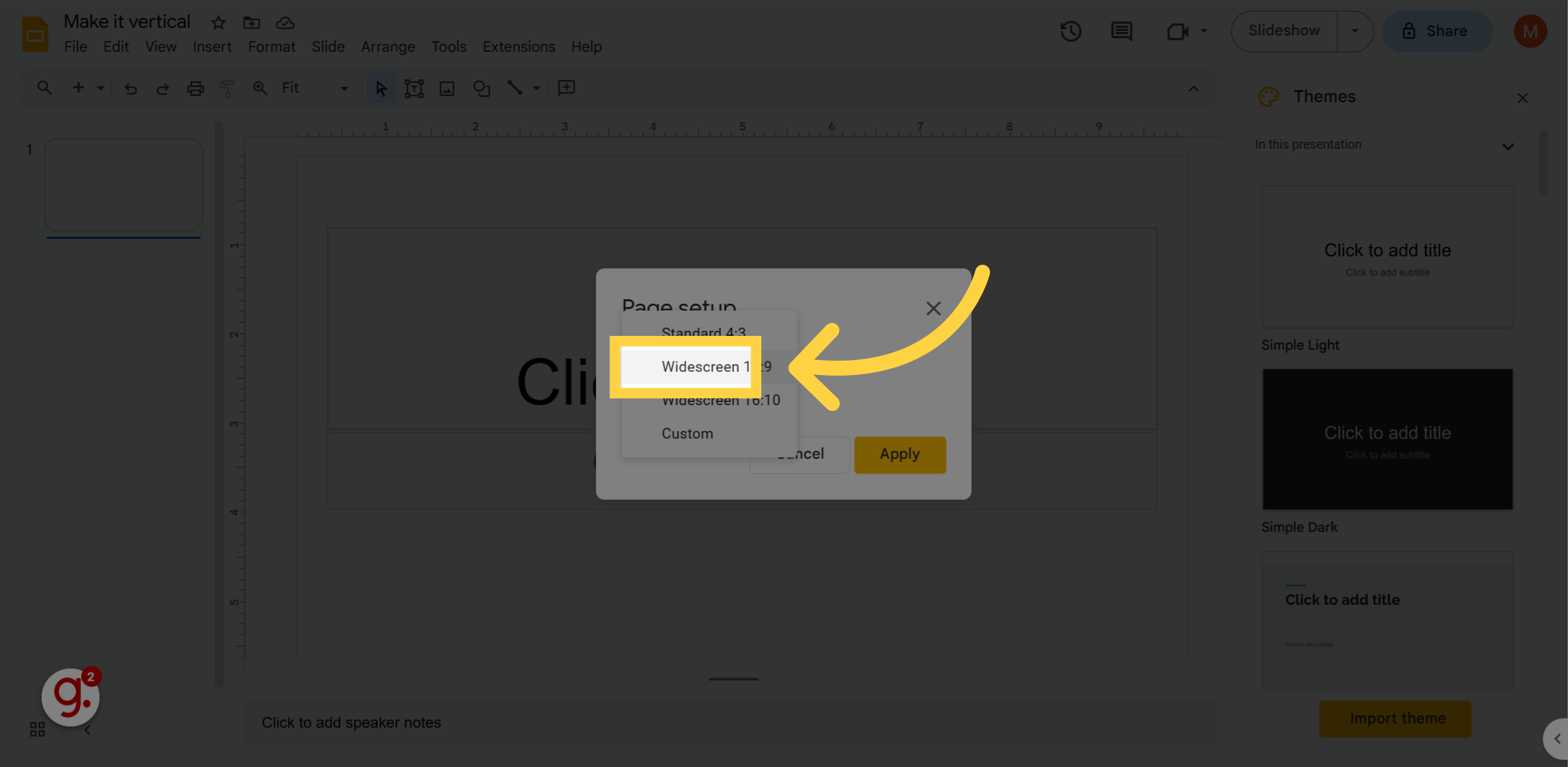Select Custom page size option
1568x767 pixels.
(687, 434)
